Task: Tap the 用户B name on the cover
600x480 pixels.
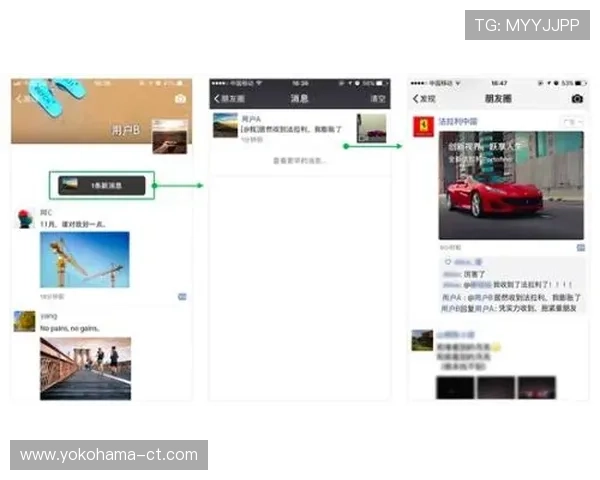Action: click(x=126, y=130)
